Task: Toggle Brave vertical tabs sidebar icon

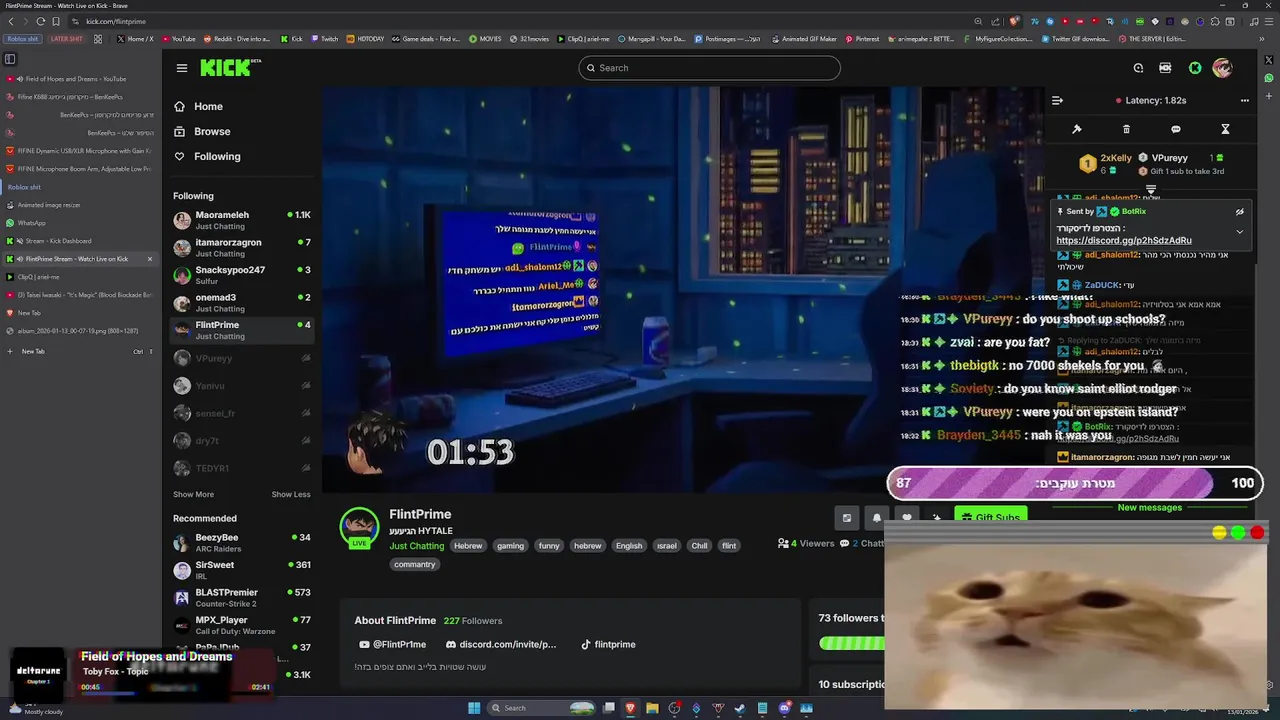Action: point(10,59)
